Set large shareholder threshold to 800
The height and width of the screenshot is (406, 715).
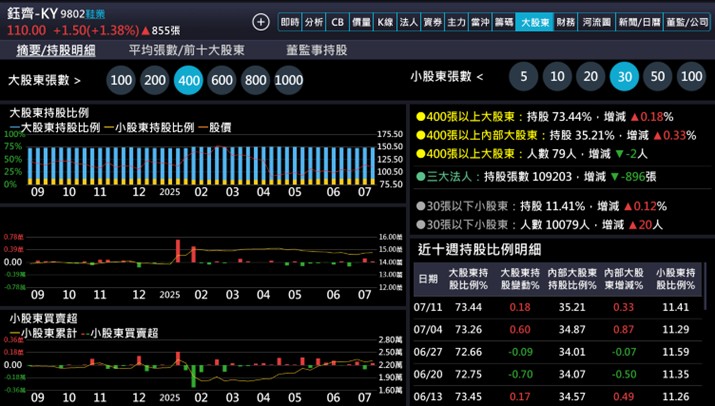pos(255,80)
